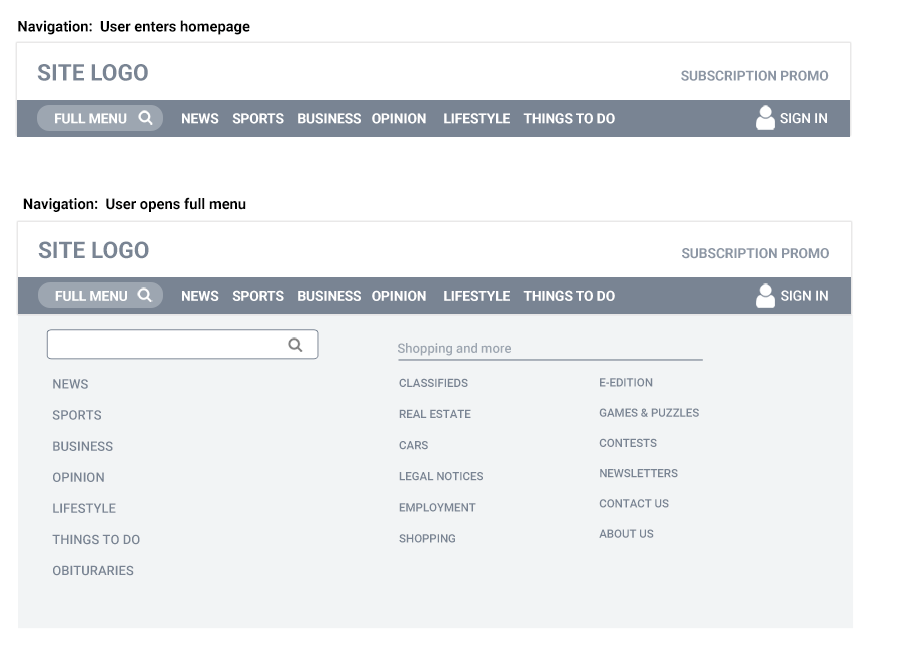Go to Real Estate listings

tap(434, 414)
